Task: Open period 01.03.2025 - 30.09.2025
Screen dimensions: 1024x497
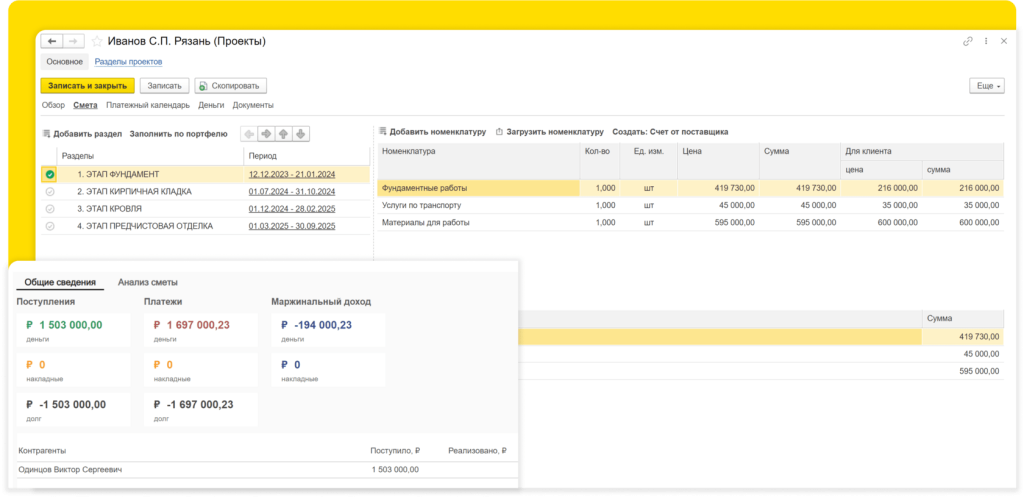Action: click(x=292, y=227)
